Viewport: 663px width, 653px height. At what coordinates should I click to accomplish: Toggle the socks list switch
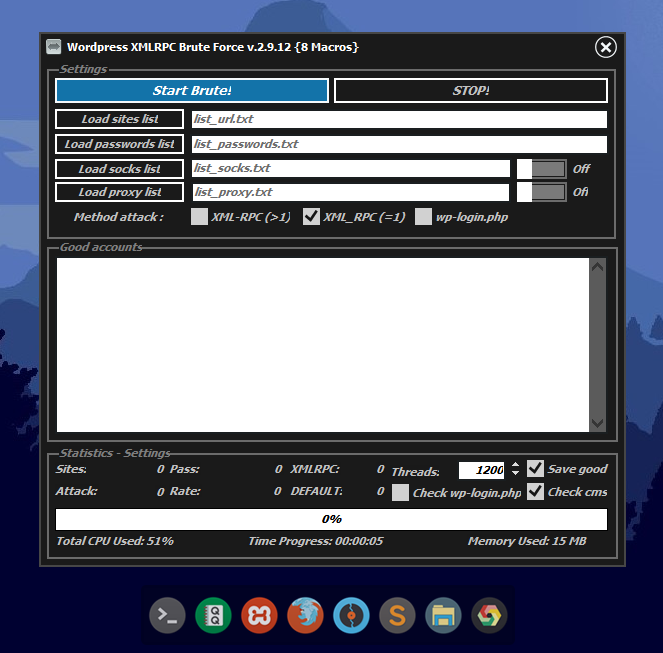[x=542, y=169]
